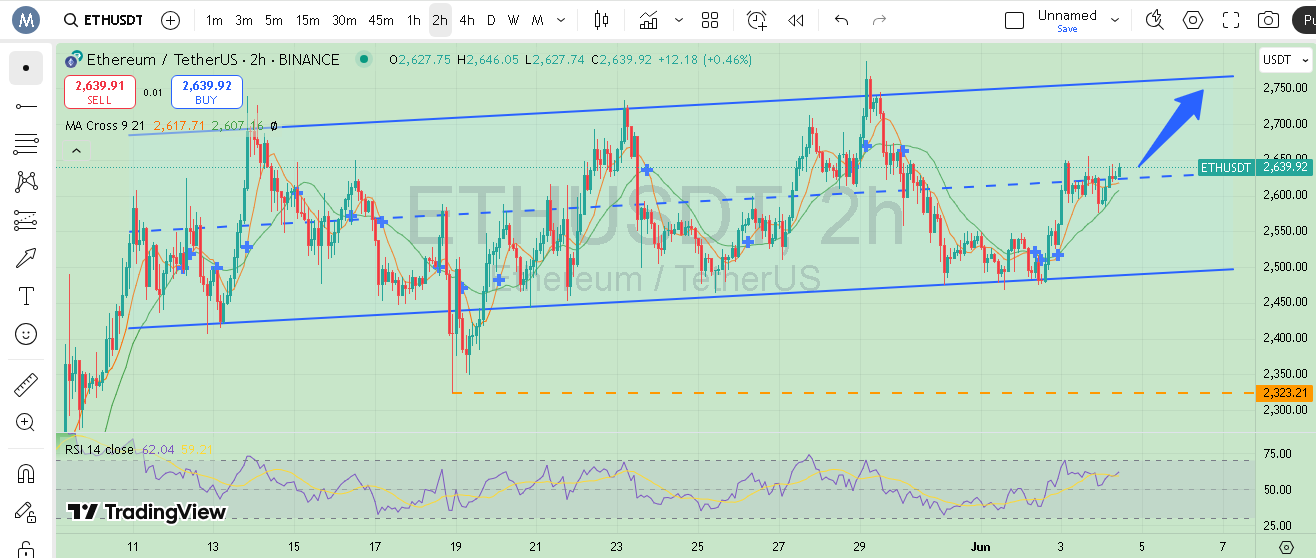Image resolution: width=1316 pixels, height=558 pixels.
Task: Switch to the daily D timeframe
Action: click(491, 20)
